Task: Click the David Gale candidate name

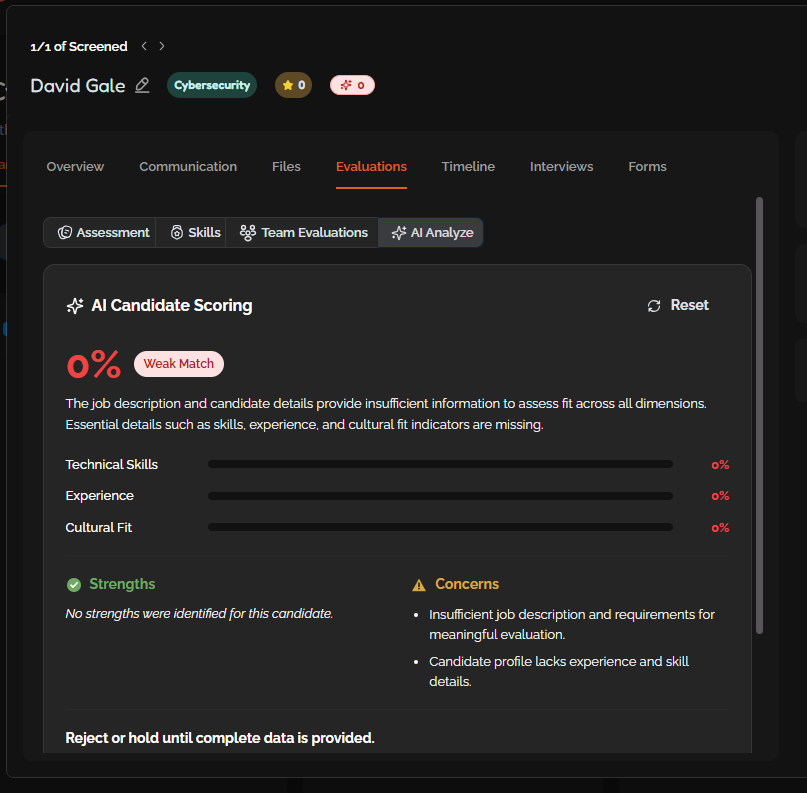Action: pyautogui.click(x=78, y=85)
